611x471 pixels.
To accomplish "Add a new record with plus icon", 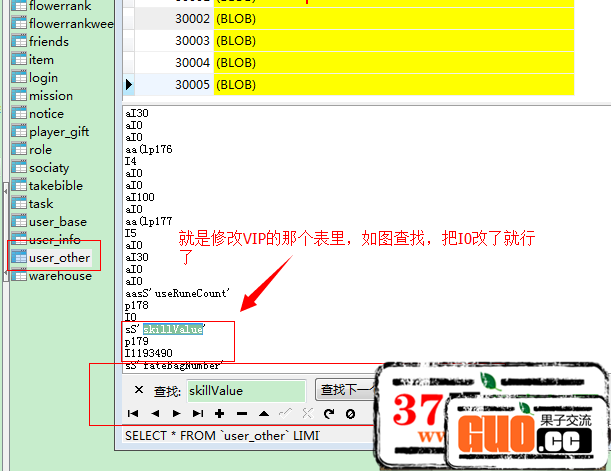I will click(220, 414).
